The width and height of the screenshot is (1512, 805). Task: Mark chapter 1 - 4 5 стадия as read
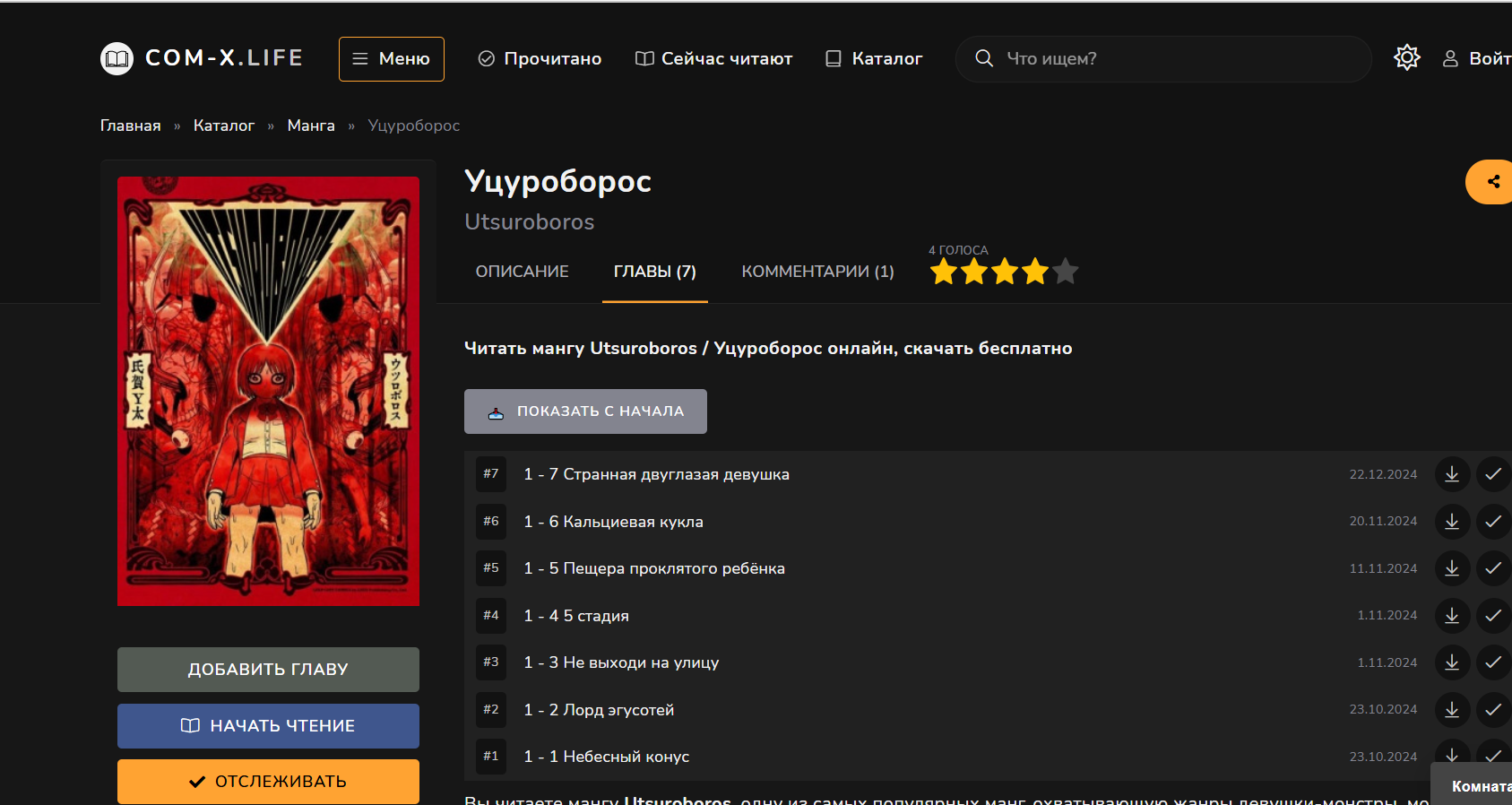(x=1493, y=616)
